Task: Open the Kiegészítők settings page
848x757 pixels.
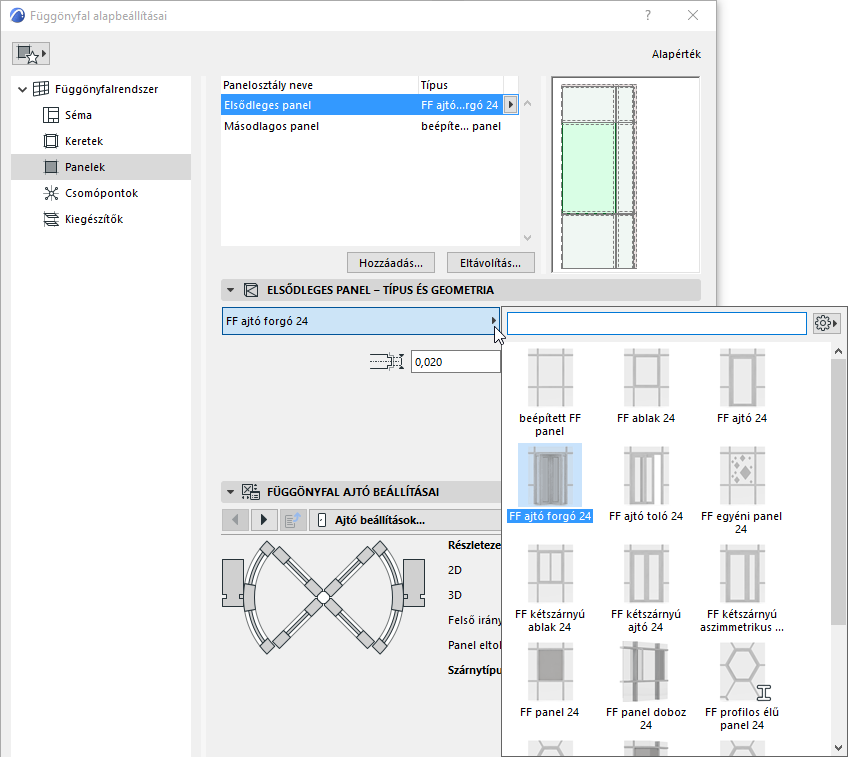Action: point(94,219)
